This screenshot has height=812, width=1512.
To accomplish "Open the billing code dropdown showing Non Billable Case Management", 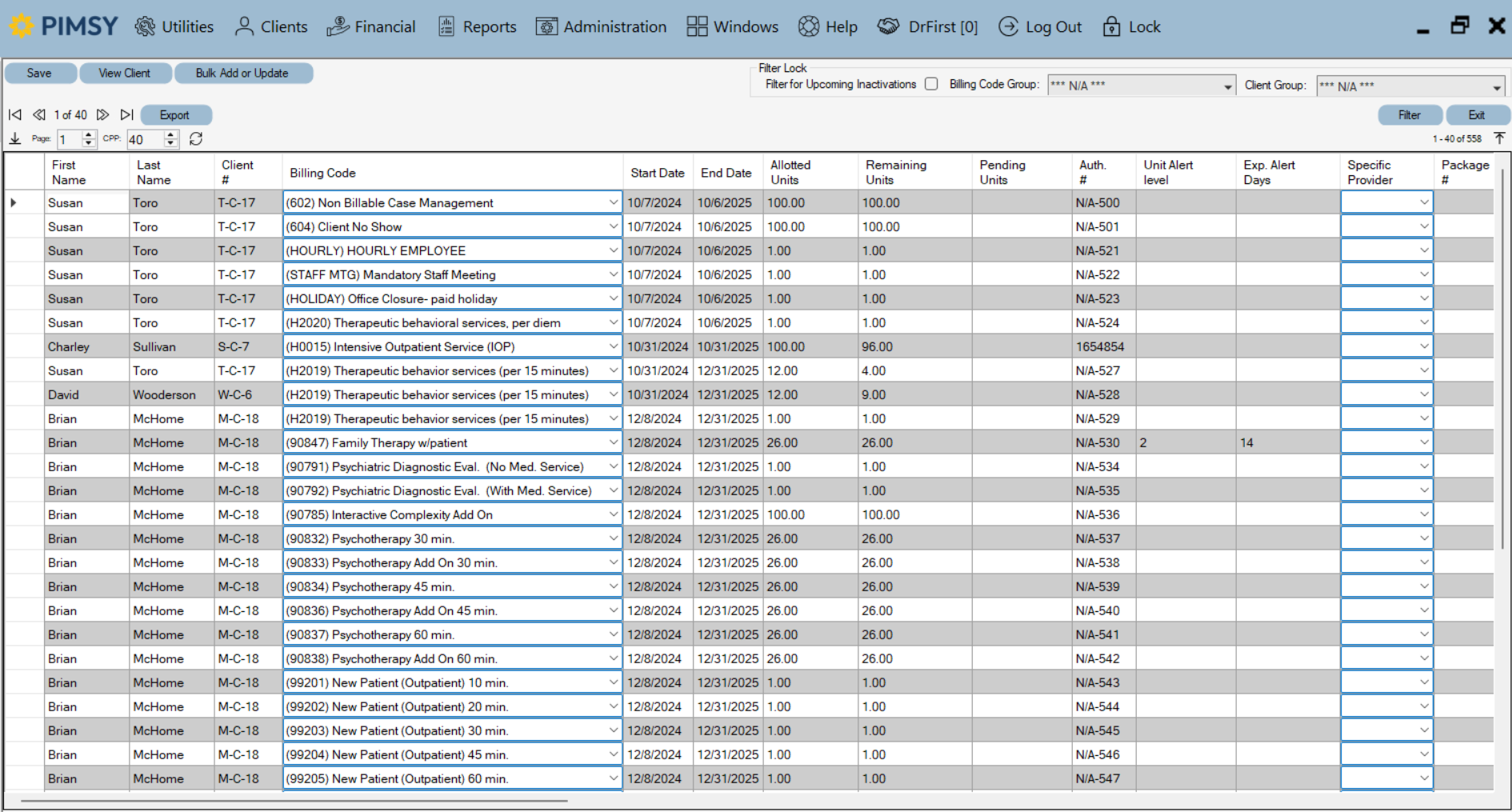I will (613, 202).
